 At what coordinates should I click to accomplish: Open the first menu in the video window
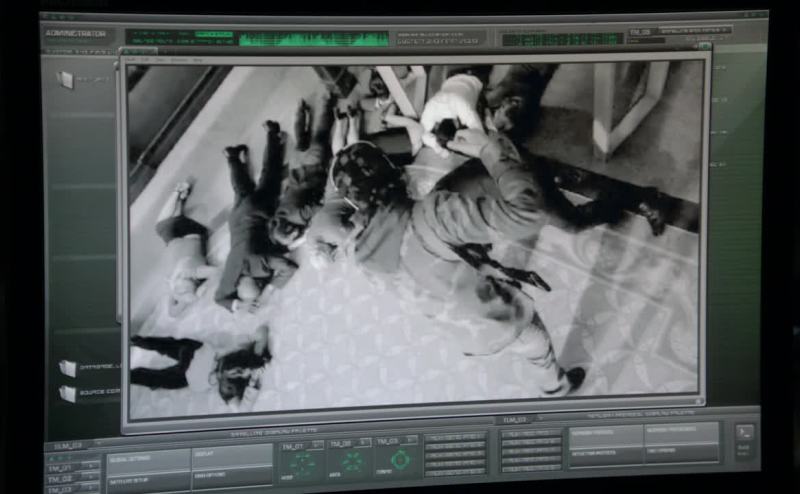coord(131,60)
